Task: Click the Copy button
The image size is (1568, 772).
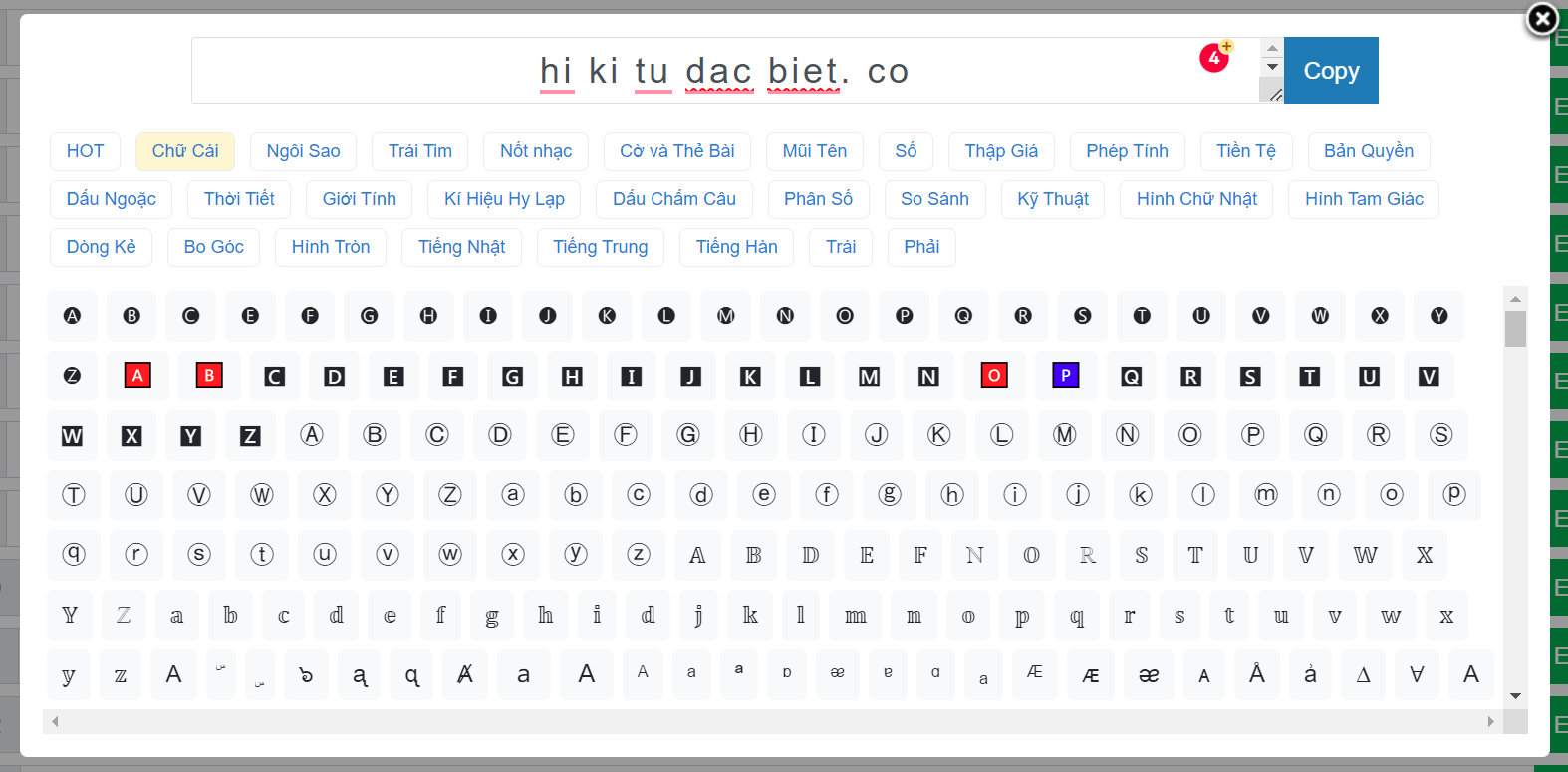Action: pos(1331,71)
